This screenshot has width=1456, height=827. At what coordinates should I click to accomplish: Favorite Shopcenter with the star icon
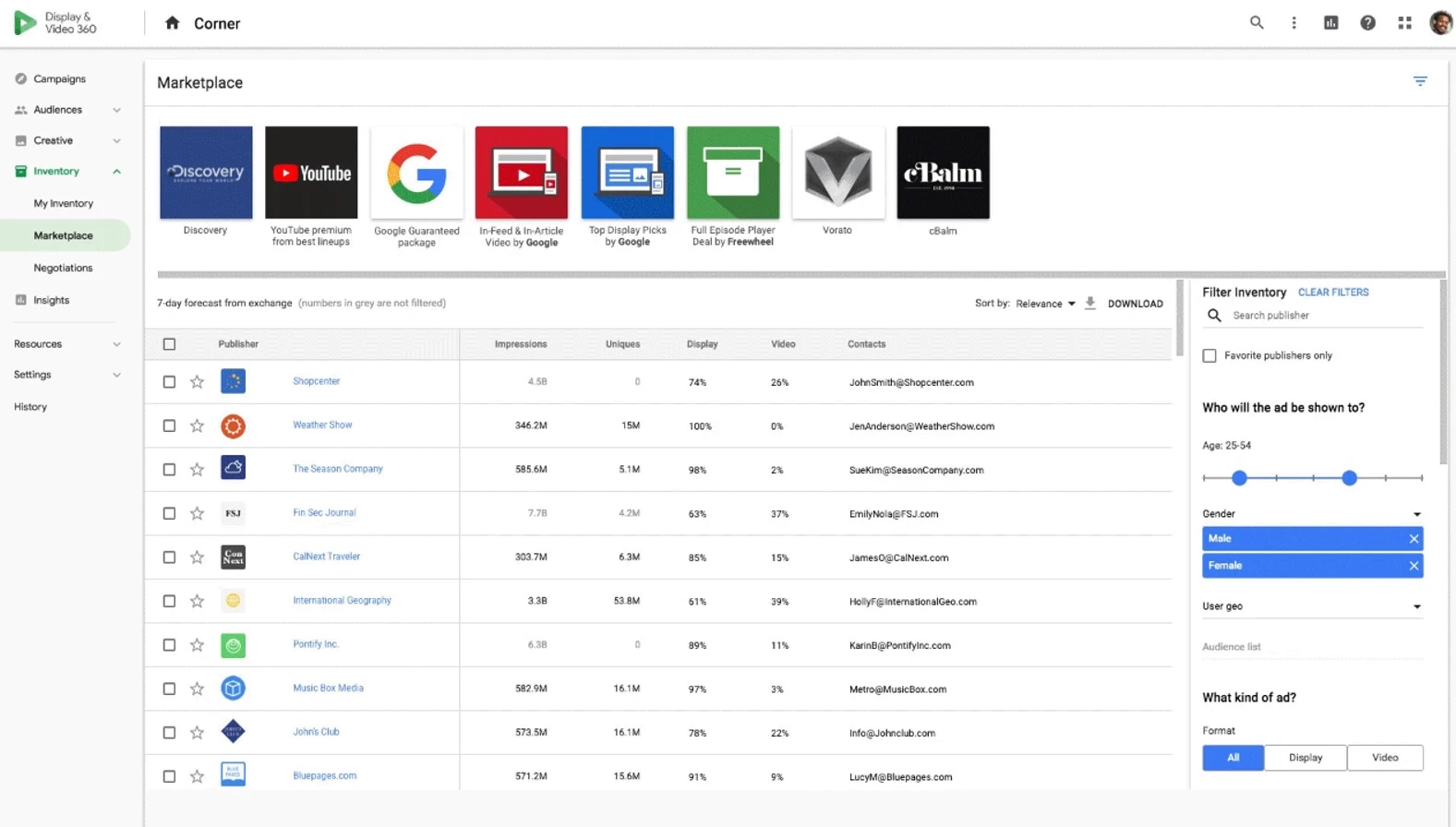(x=197, y=381)
